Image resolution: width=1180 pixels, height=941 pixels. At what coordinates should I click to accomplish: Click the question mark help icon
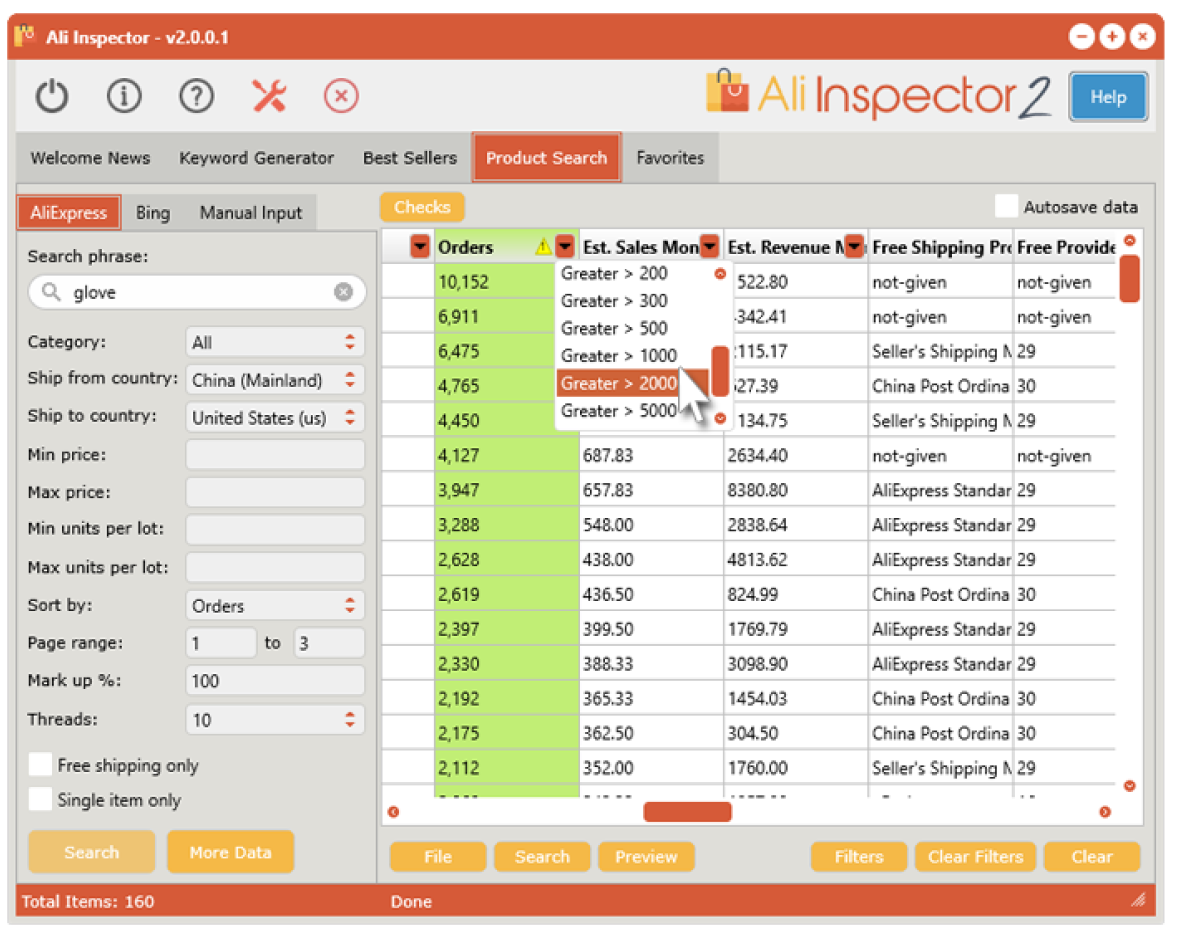196,96
